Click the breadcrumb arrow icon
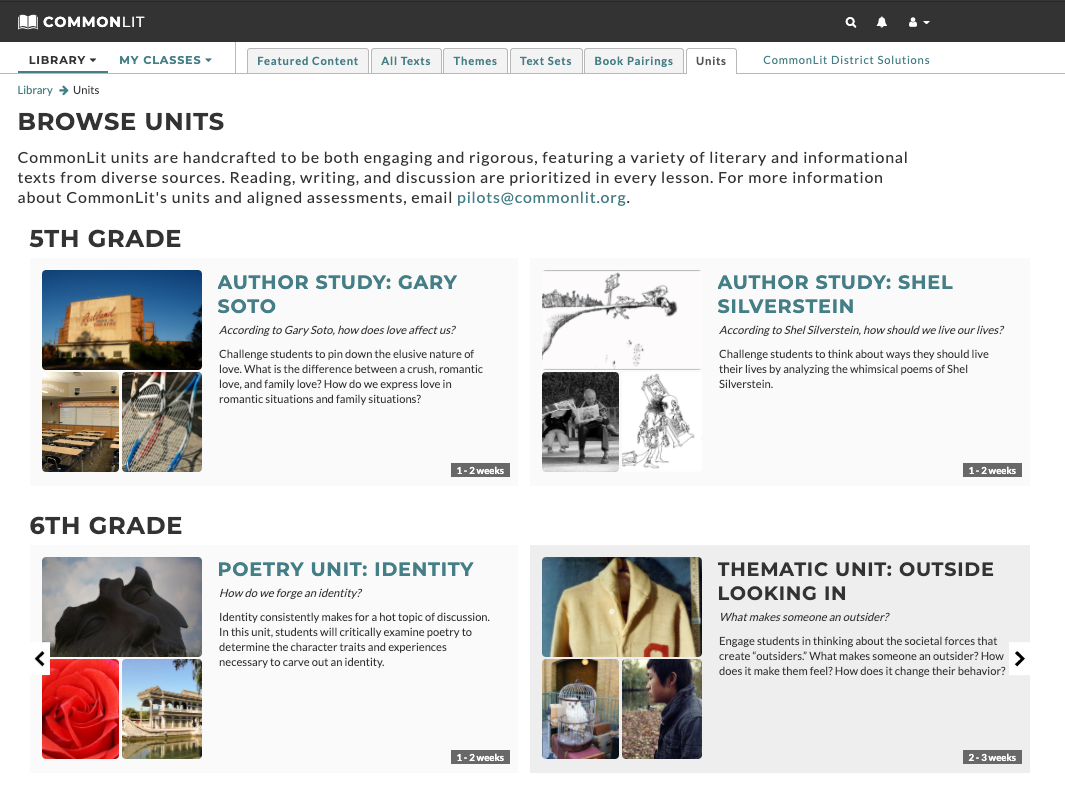Image resolution: width=1065 pixels, height=791 pixels. tap(63, 90)
